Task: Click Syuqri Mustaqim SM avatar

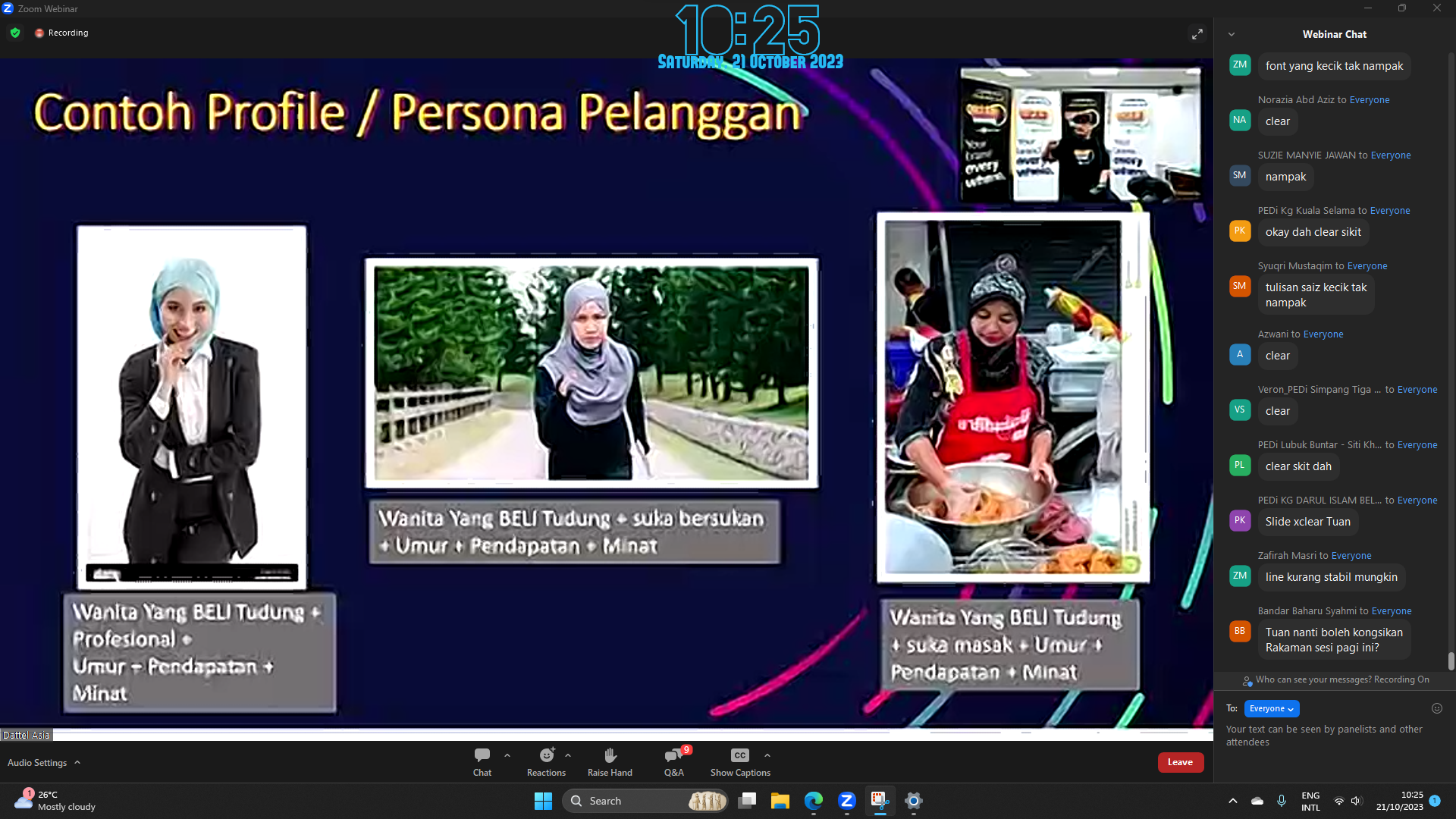Action: 1240,286
